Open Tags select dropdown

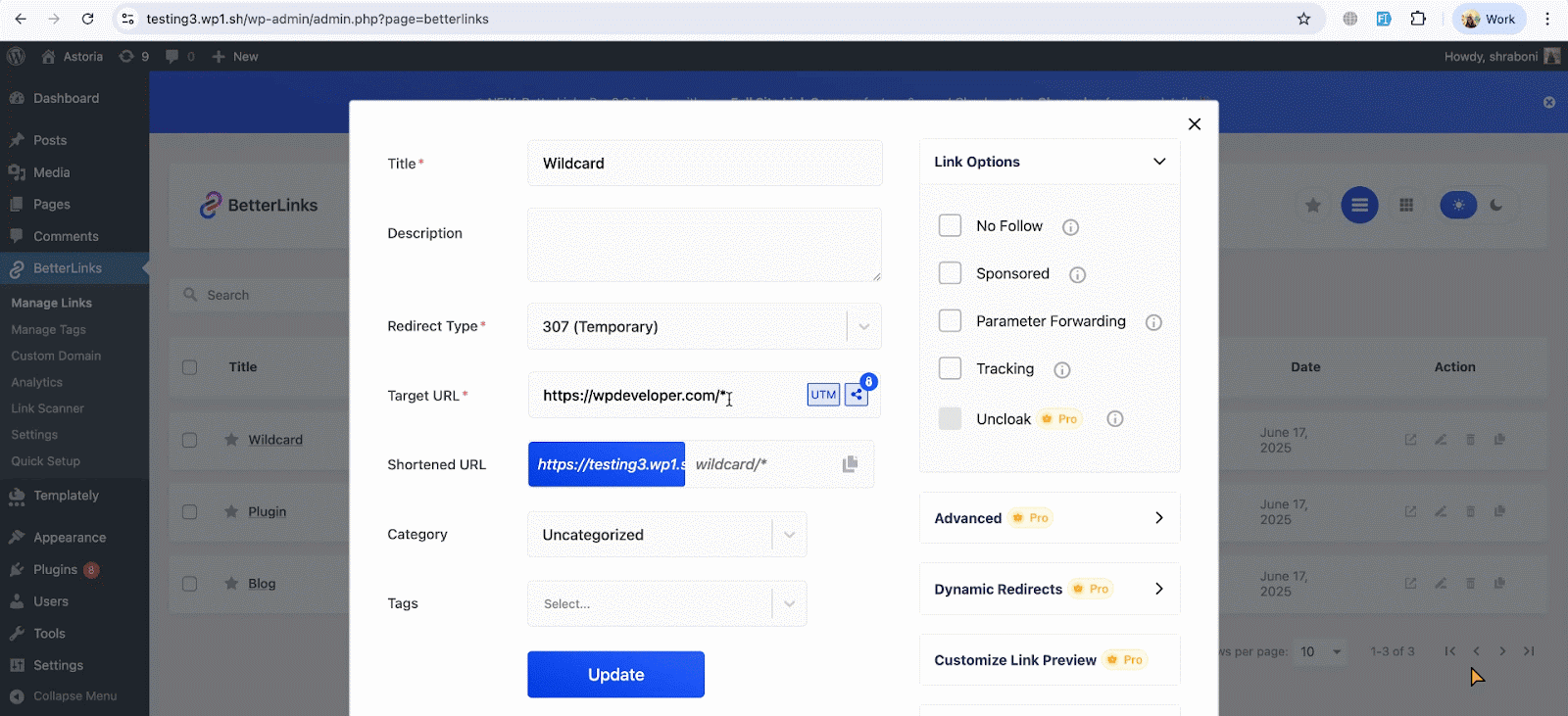(x=667, y=604)
